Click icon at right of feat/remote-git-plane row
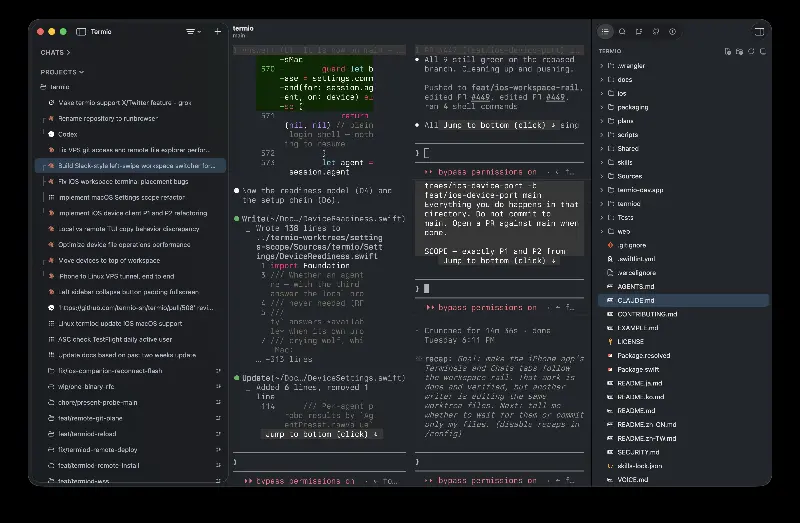The image size is (800, 523). 218,418
